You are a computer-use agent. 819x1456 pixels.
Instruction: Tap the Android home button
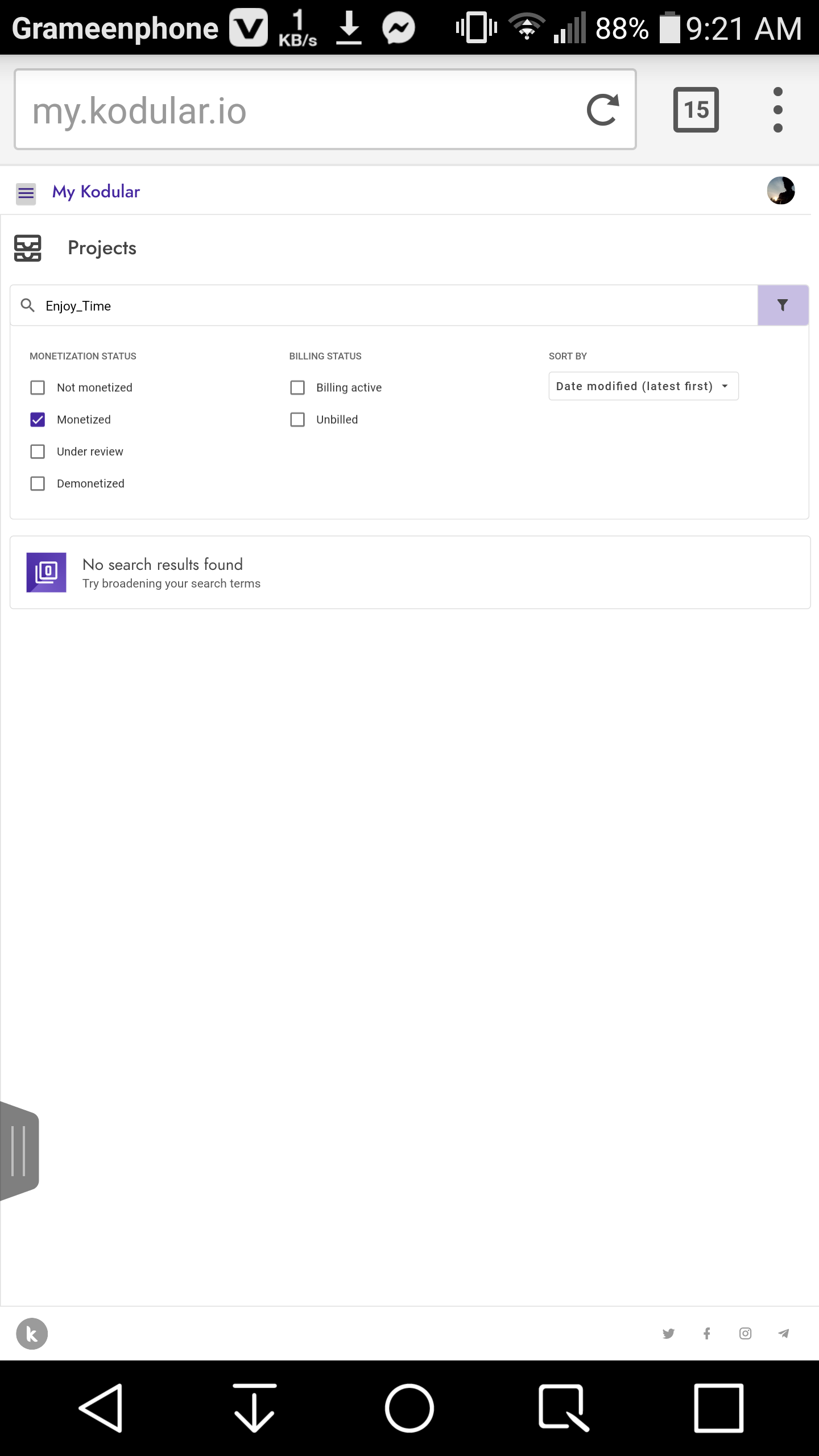tap(409, 1408)
